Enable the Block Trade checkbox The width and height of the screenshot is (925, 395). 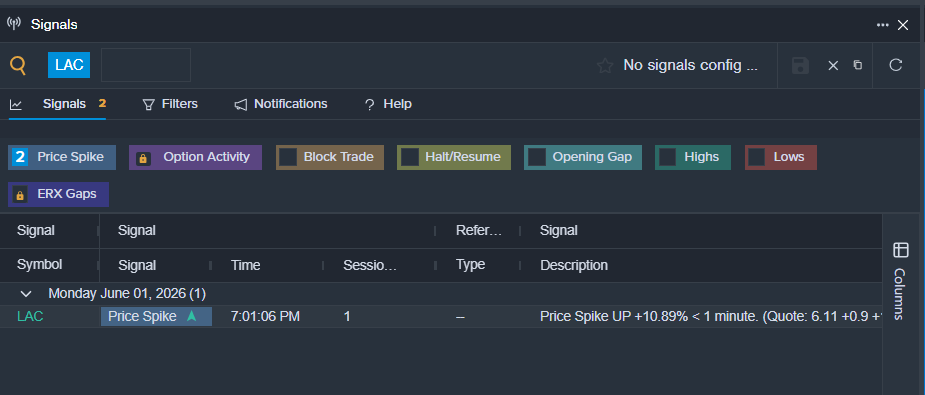coord(288,157)
